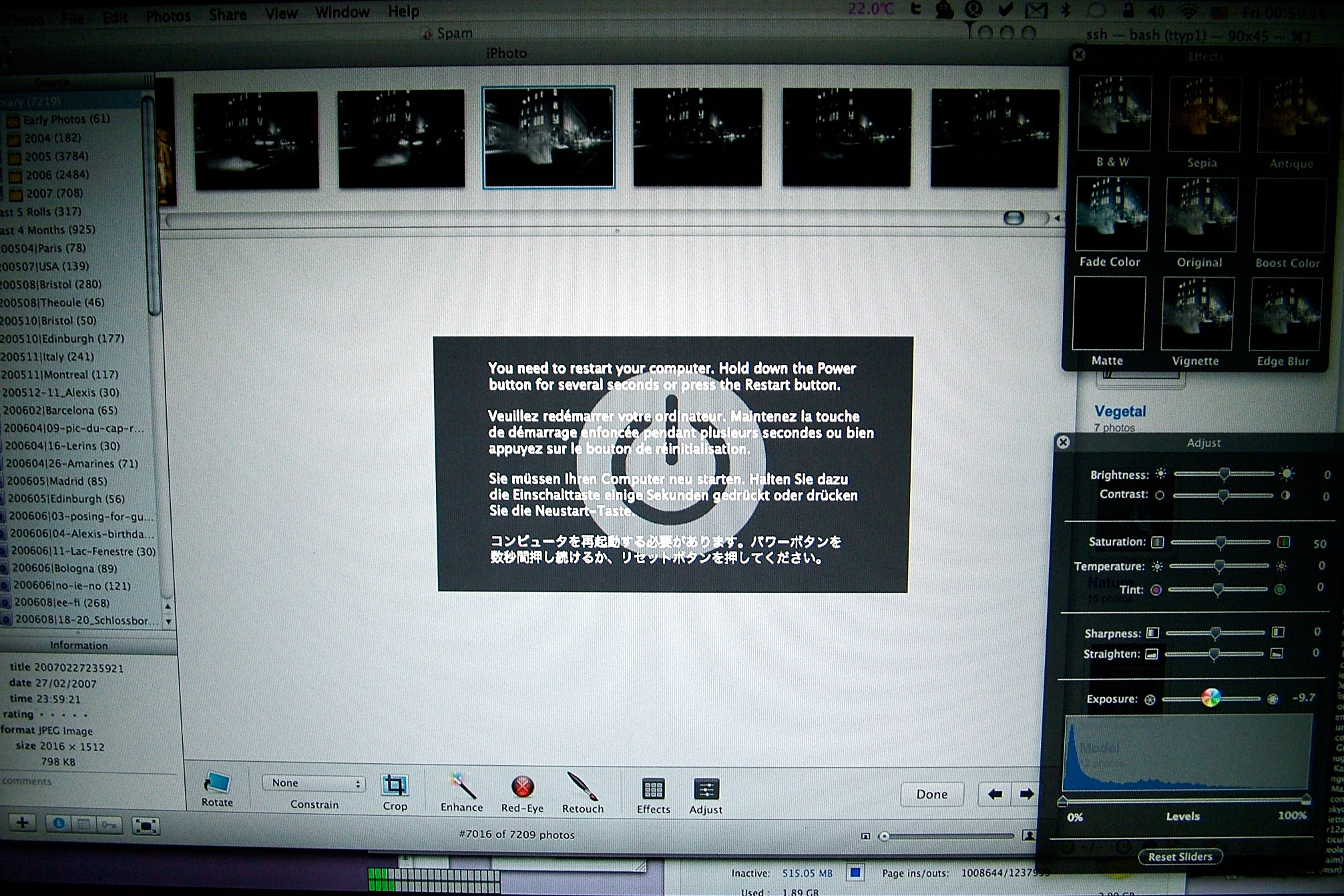Open the Window menu
Image resolution: width=1344 pixels, height=896 pixels.
coord(342,12)
